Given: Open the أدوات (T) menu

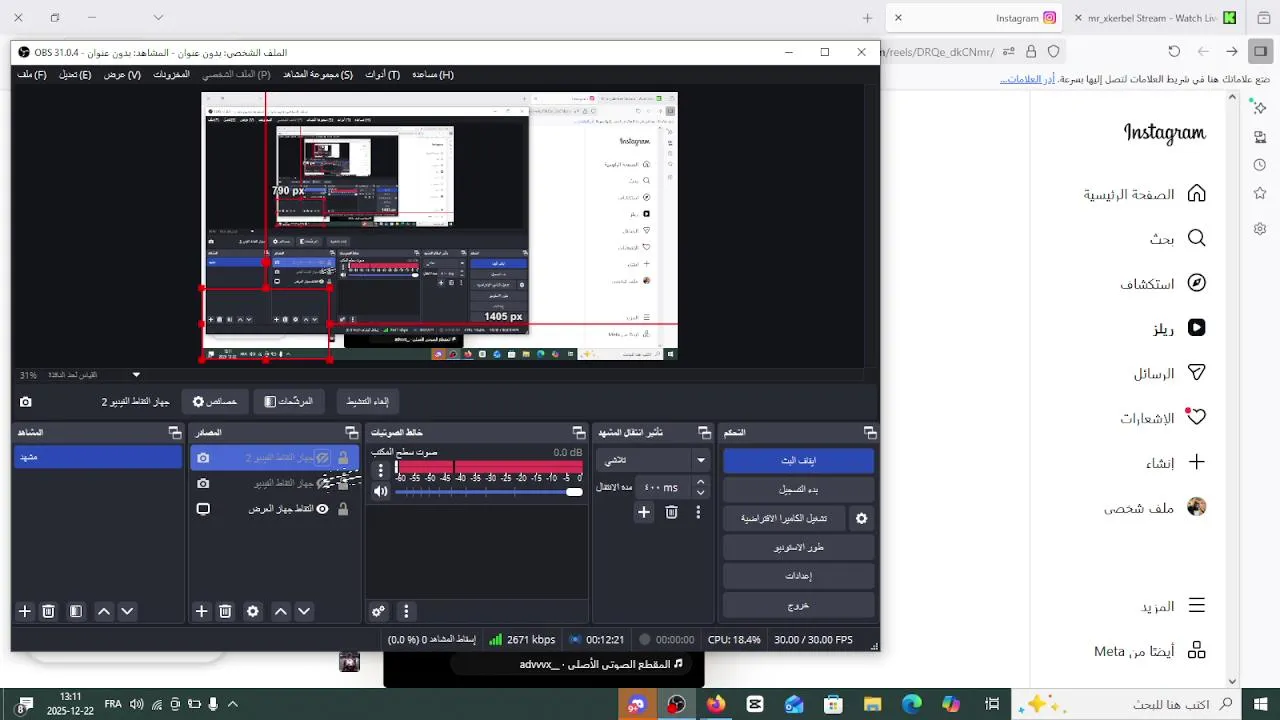Looking at the screenshot, I should click(382, 74).
